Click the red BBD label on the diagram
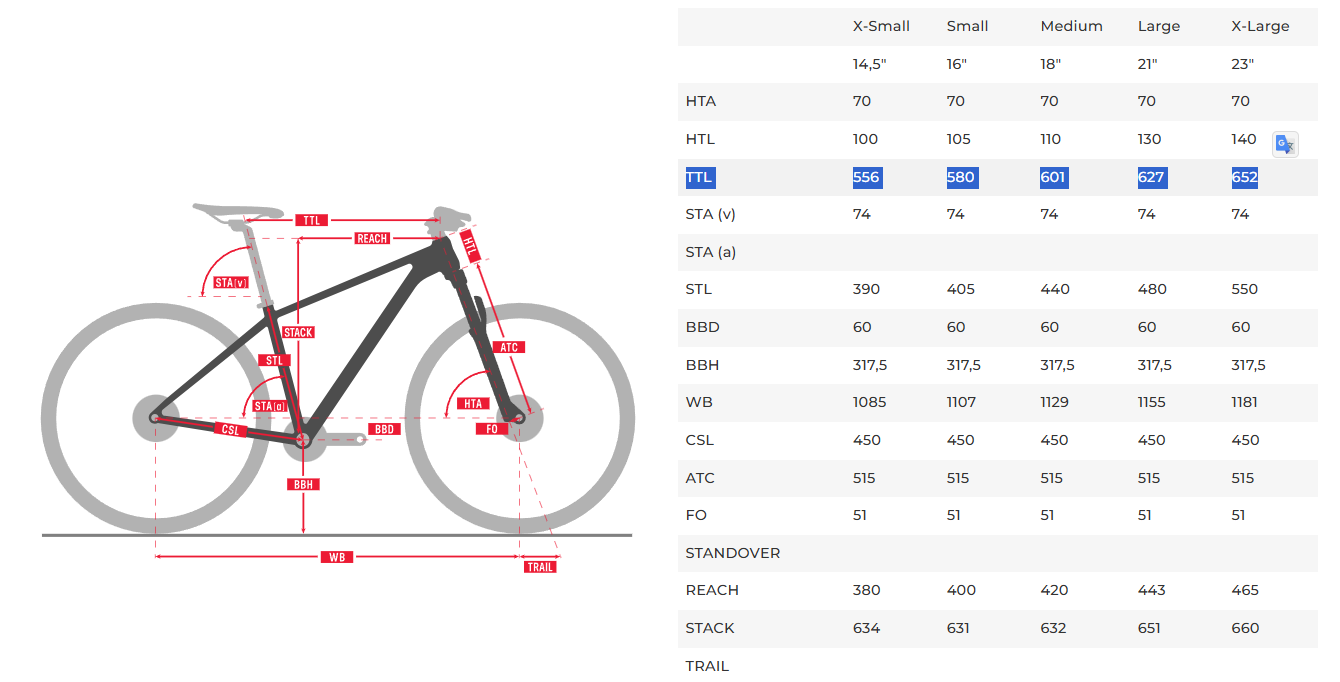The height and width of the screenshot is (682, 1340). [384, 429]
